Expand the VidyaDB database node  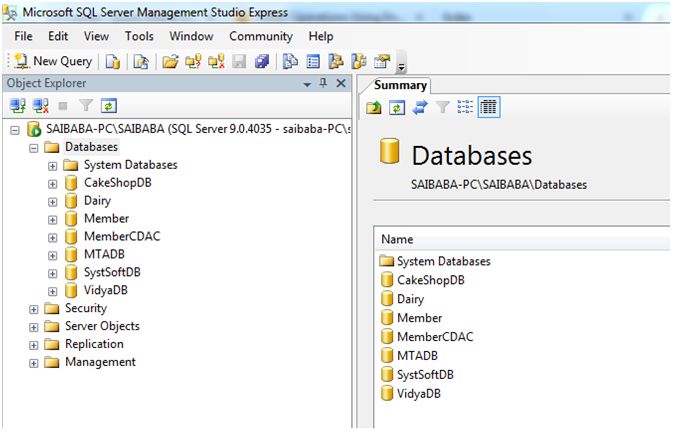click(53, 291)
